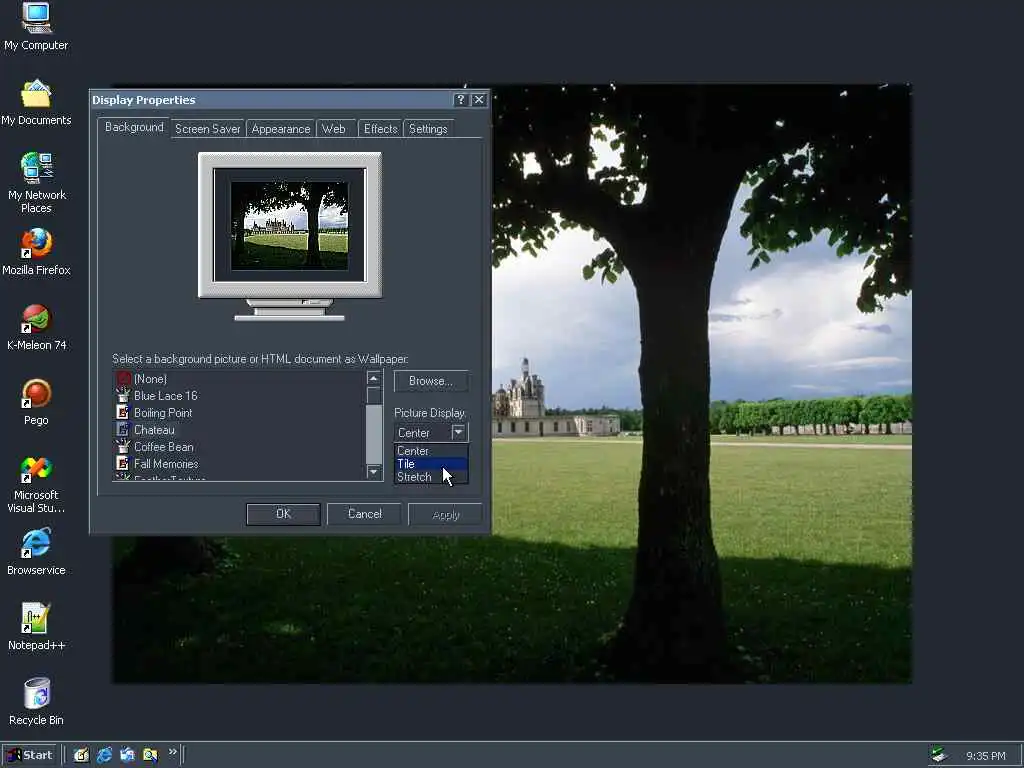This screenshot has height=768, width=1024.
Task: Click the Chateau file icon
Action: point(123,430)
